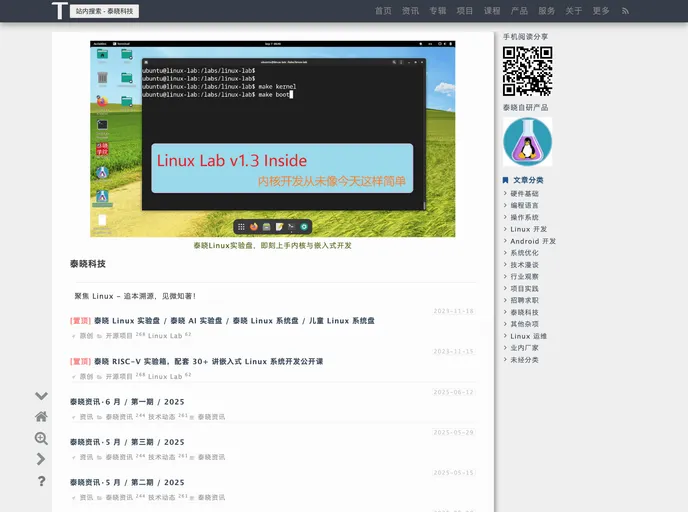Screen dimensions: 688x512
Task: Click the down chevron floating icon
Action: click(41, 396)
